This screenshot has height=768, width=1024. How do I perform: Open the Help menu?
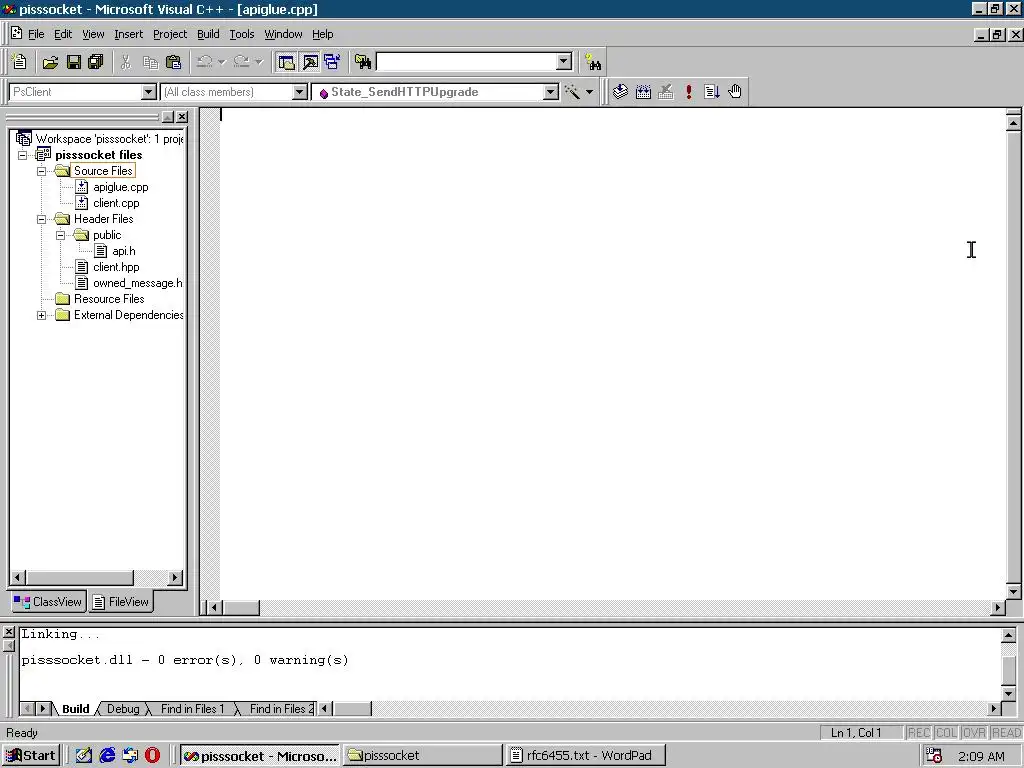pos(323,34)
